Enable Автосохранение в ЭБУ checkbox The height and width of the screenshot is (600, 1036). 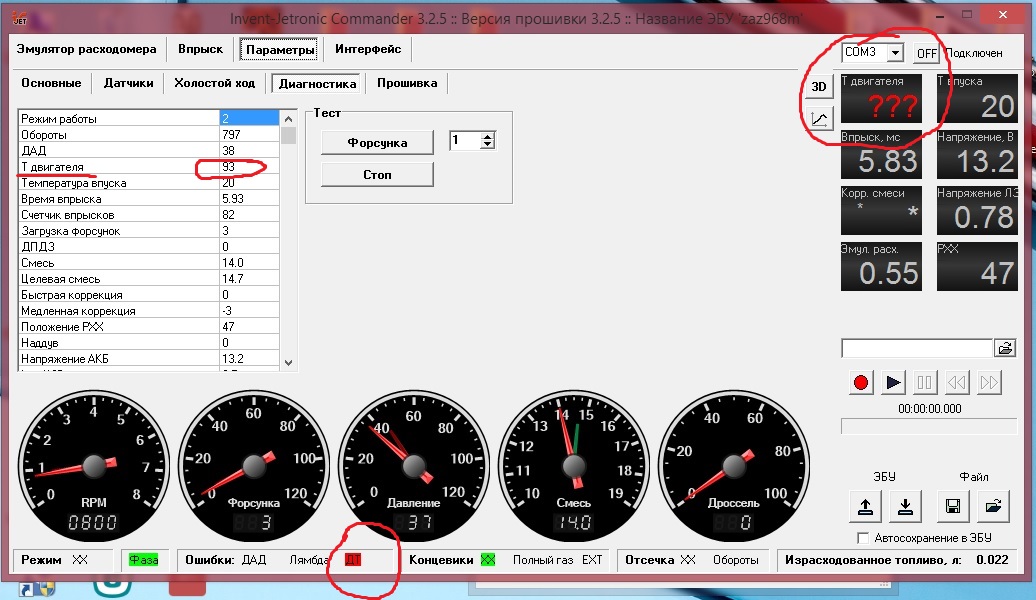point(862,538)
